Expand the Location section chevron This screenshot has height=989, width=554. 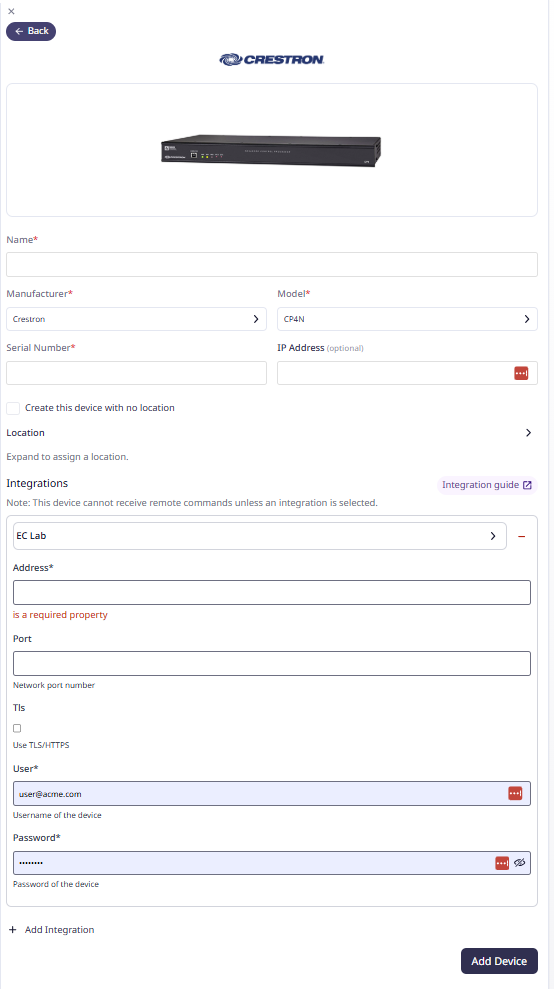529,433
